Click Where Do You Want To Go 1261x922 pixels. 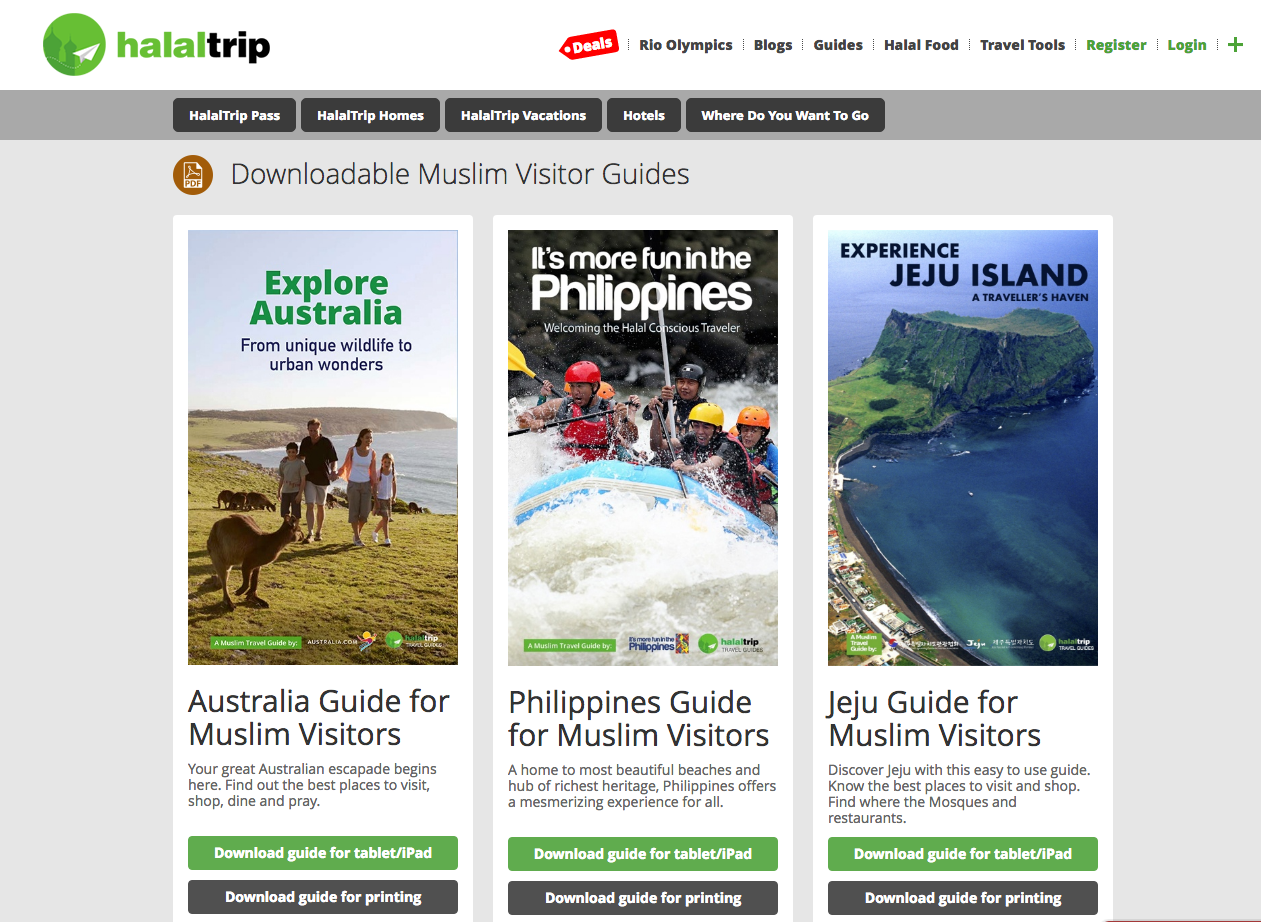click(785, 115)
